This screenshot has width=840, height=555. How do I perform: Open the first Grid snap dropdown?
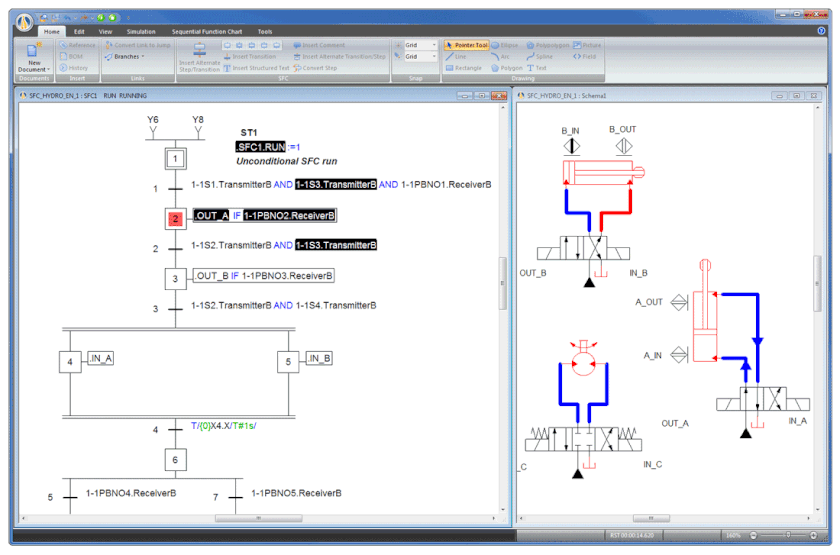(x=434, y=45)
